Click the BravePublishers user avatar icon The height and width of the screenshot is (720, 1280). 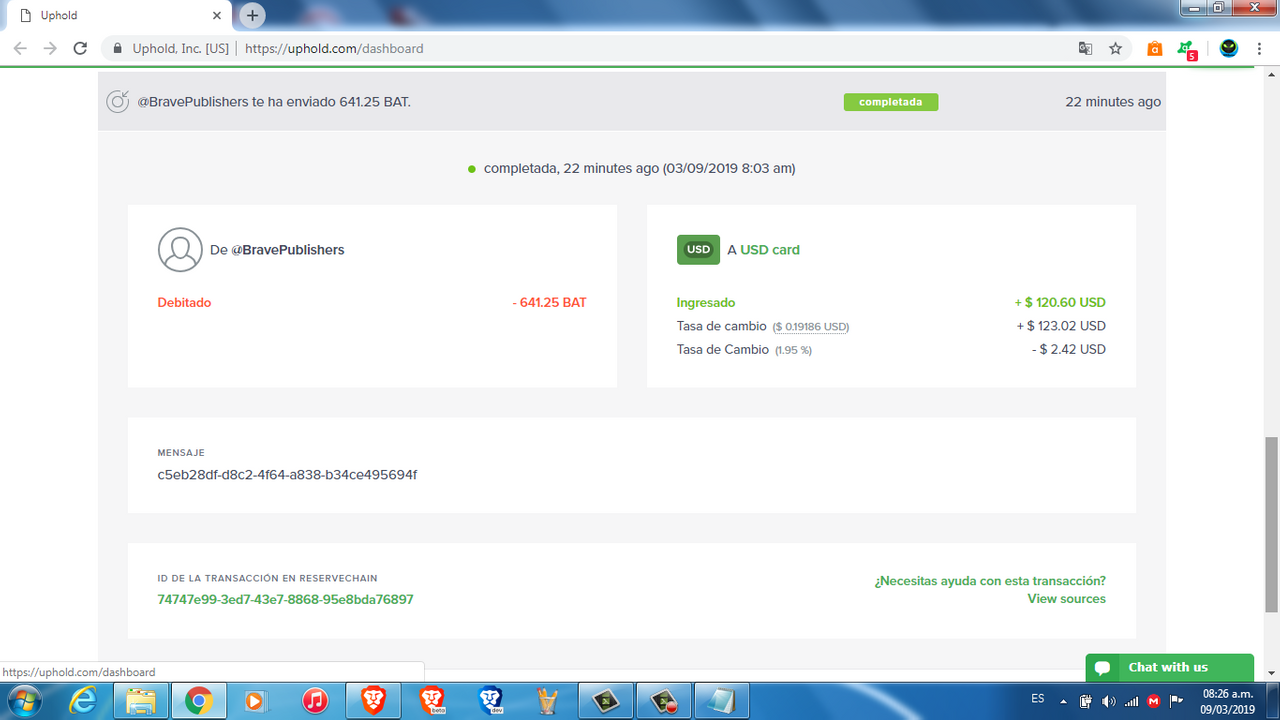180,250
